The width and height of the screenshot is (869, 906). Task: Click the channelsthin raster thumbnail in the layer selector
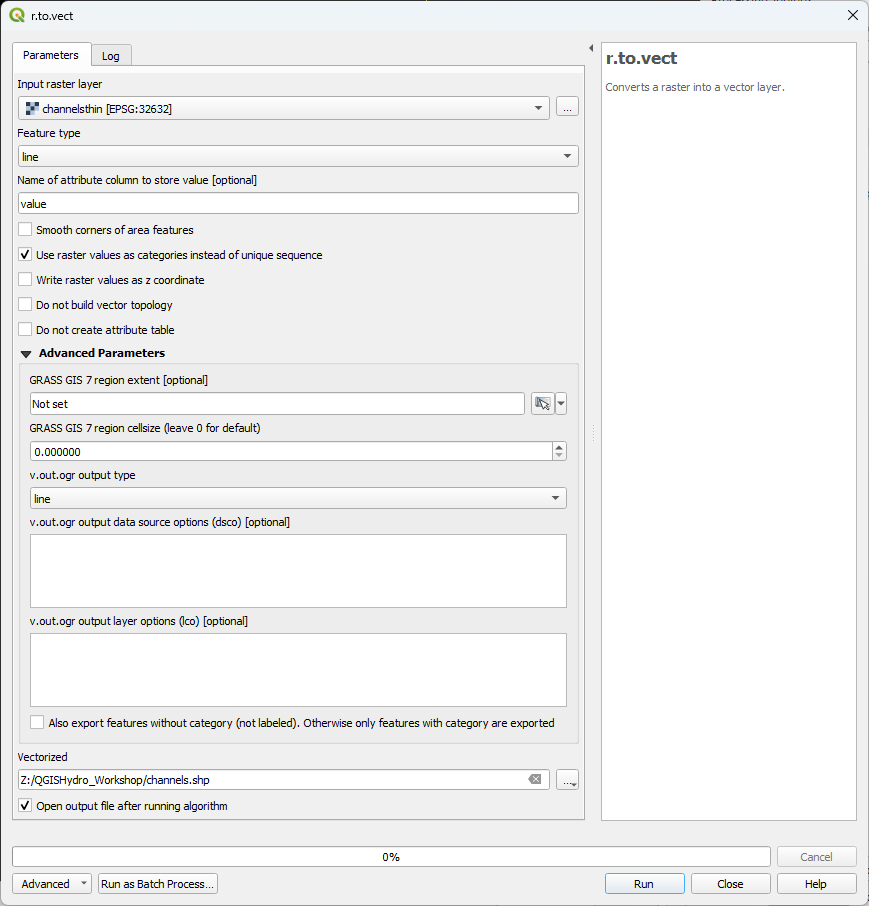(30, 107)
